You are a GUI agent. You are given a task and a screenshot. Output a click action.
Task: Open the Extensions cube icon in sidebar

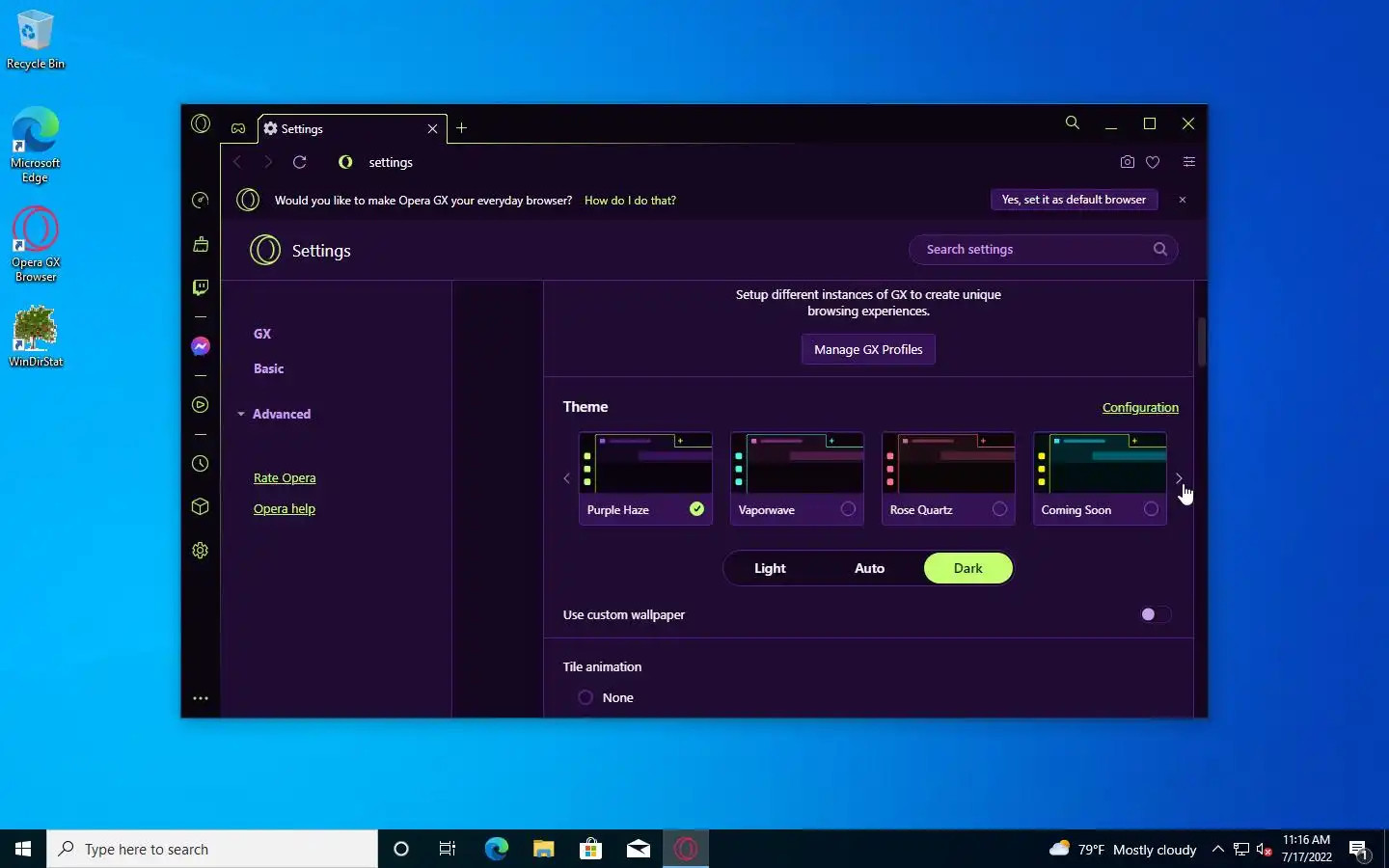click(201, 506)
